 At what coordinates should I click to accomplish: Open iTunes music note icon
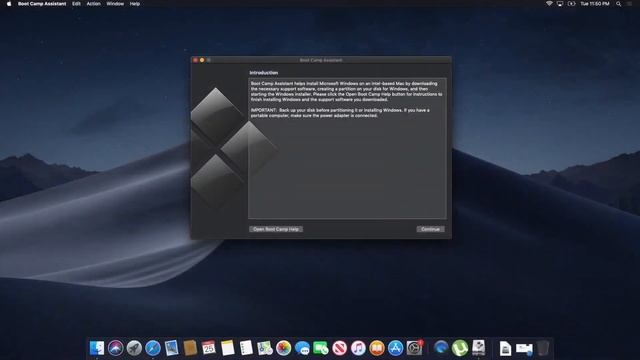[x=358, y=348]
